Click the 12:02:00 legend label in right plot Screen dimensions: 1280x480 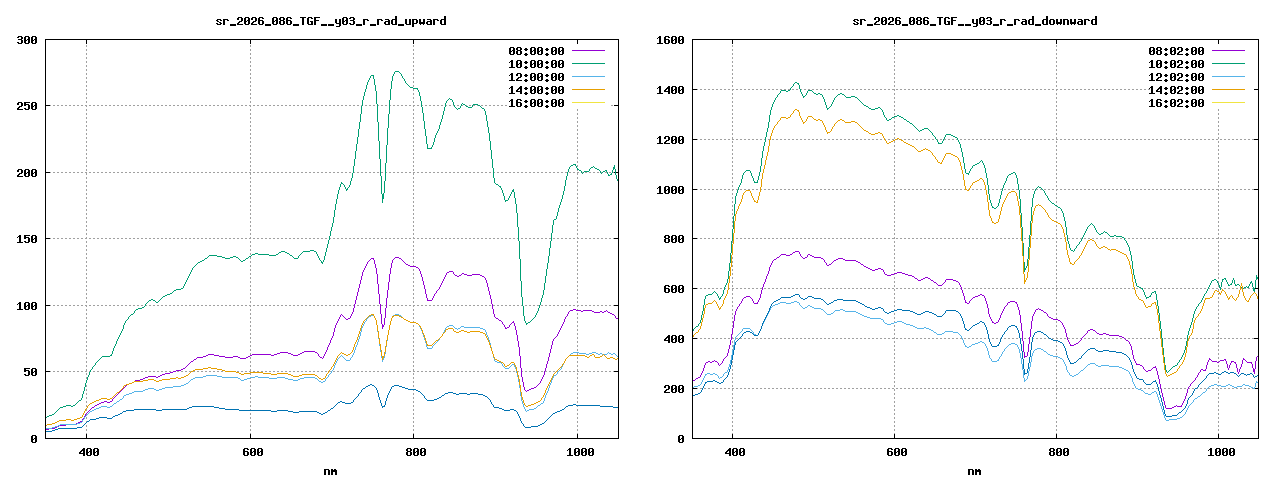point(1176,77)
